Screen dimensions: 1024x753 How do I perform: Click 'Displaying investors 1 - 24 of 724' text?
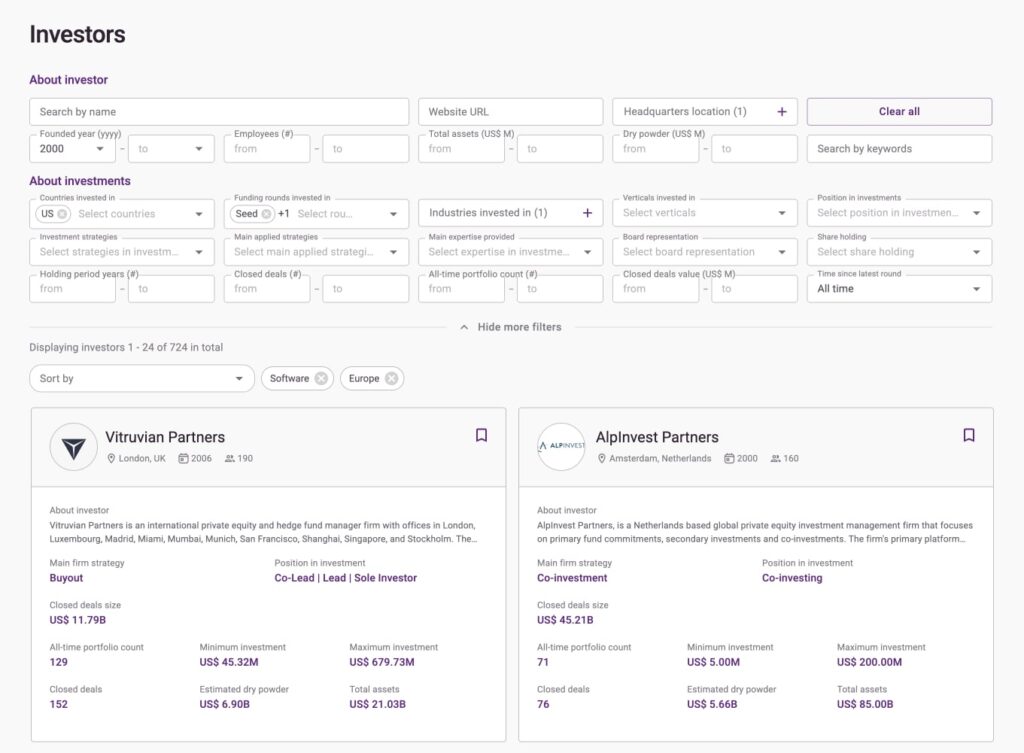tap(126, 347)
